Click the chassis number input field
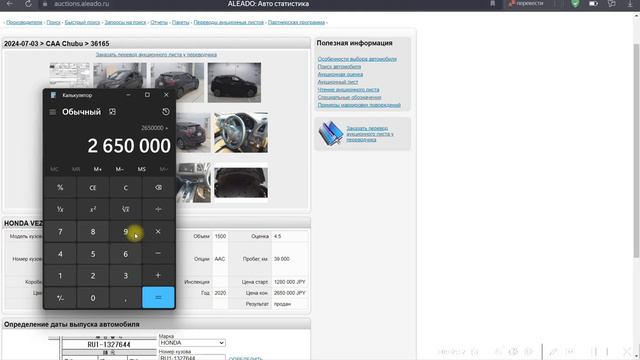The image size is (640, 360). (192, 357)
